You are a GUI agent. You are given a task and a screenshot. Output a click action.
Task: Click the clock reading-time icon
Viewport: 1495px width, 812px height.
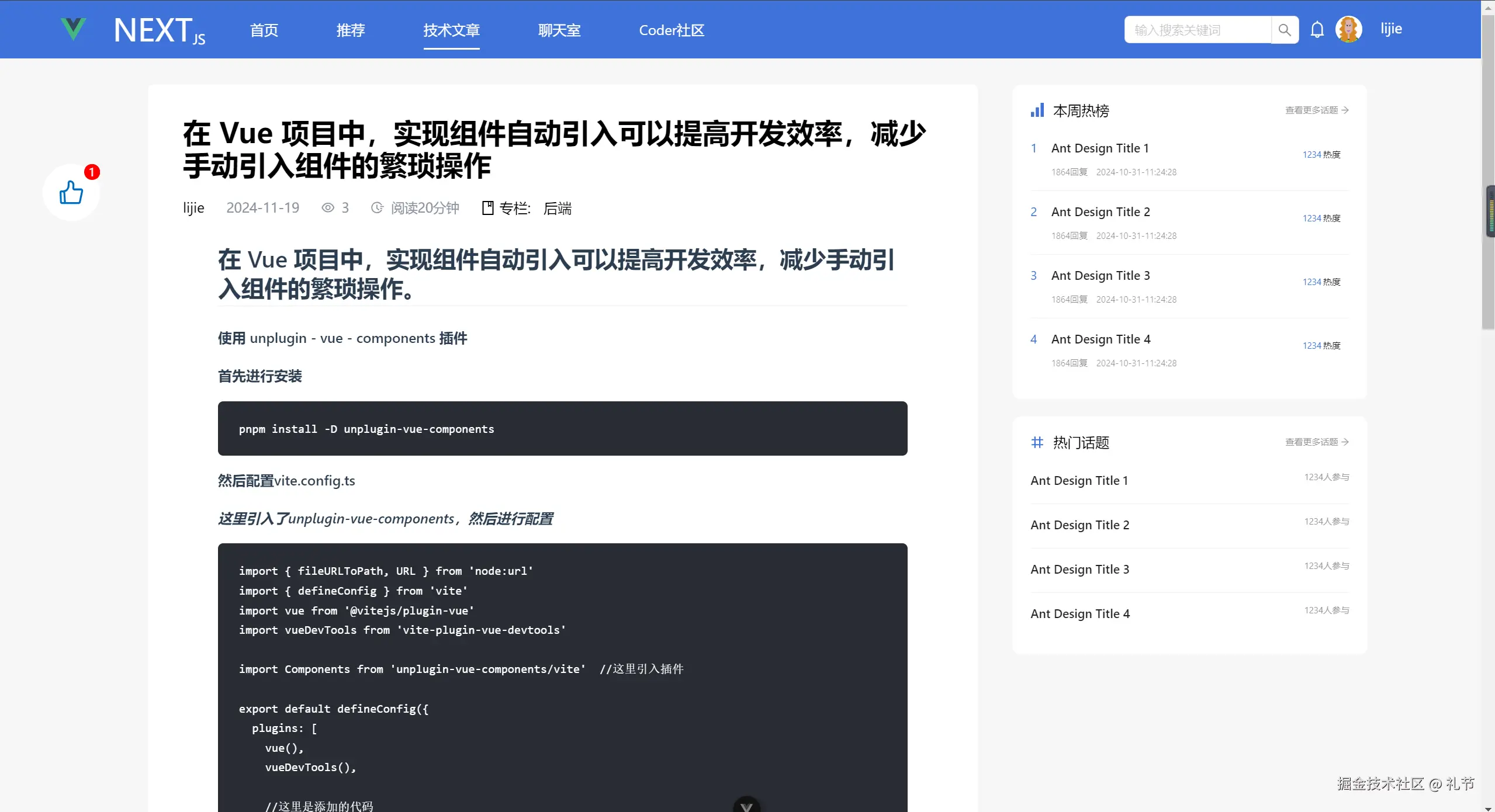(x=378, y=208)
